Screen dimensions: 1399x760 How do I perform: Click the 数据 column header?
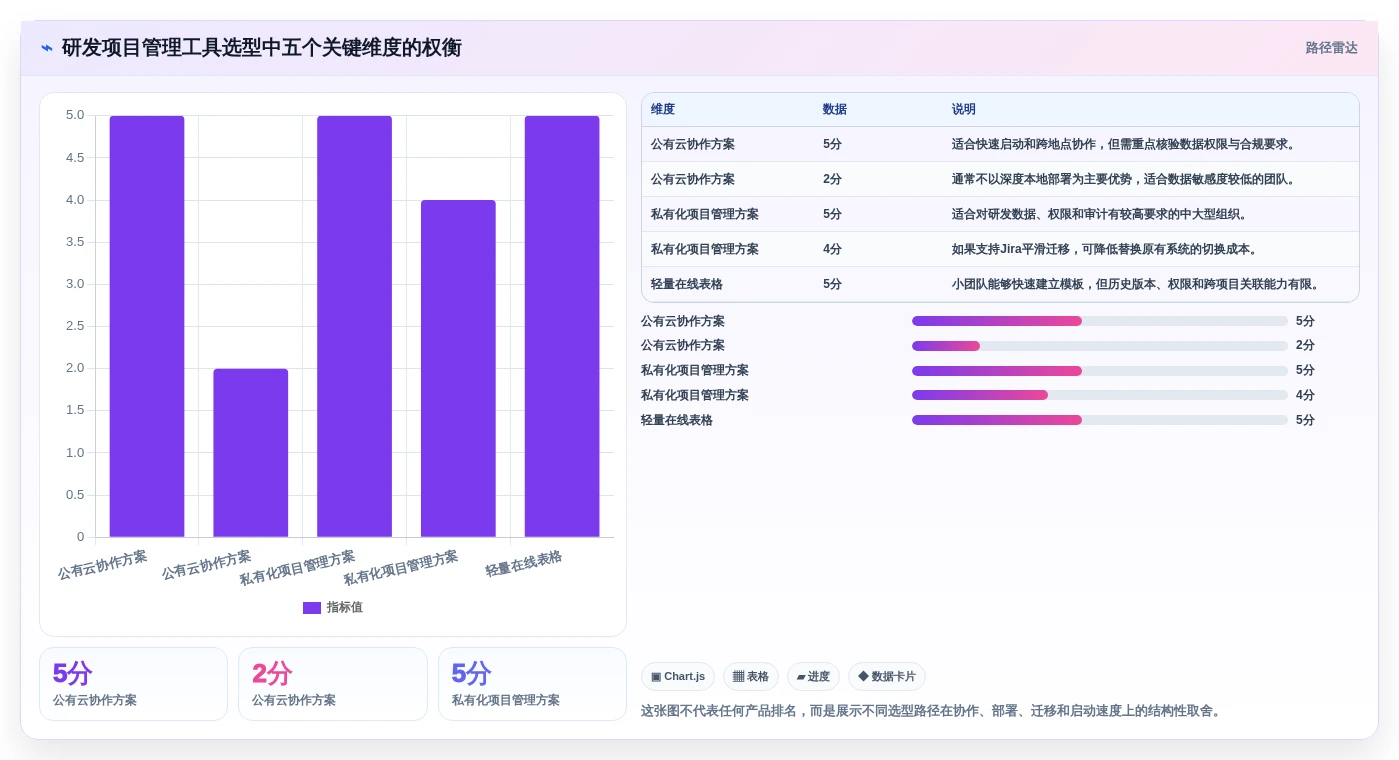(x=835, y=110)
